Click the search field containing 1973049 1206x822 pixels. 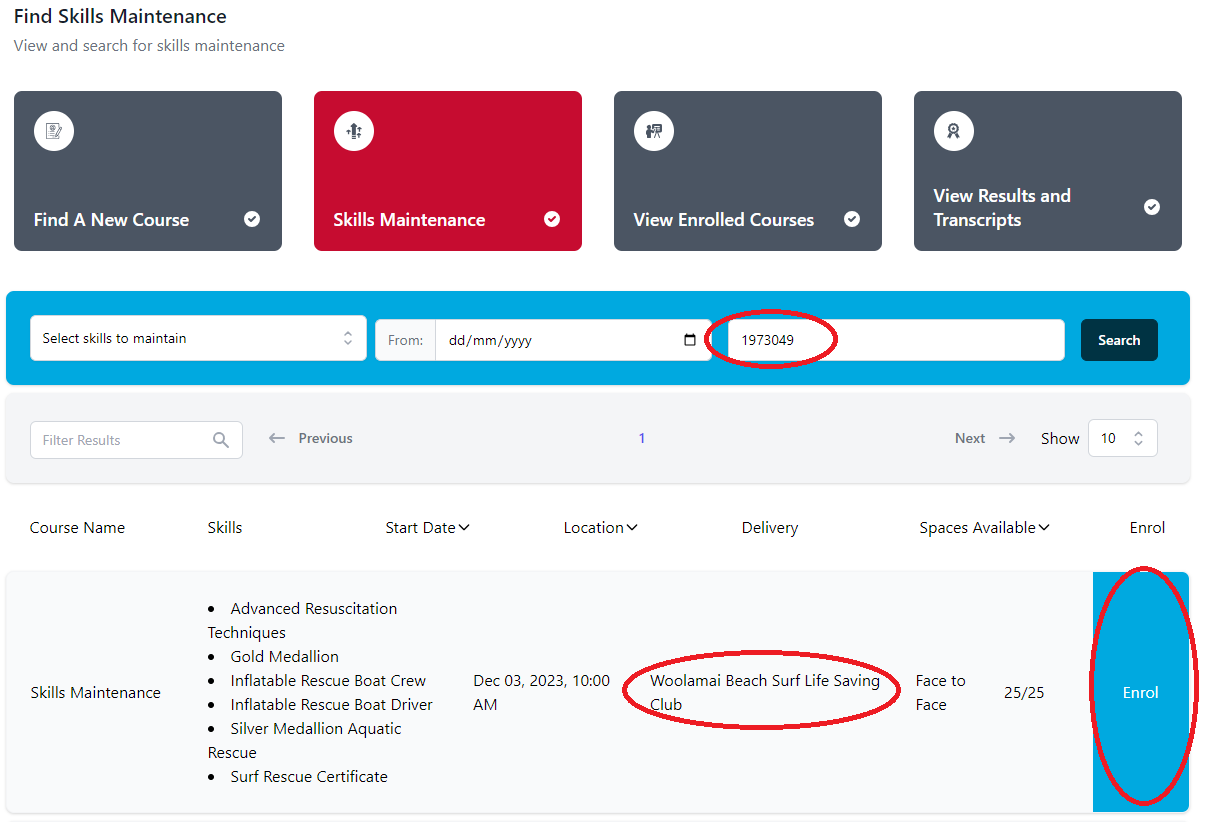[896, 340]
